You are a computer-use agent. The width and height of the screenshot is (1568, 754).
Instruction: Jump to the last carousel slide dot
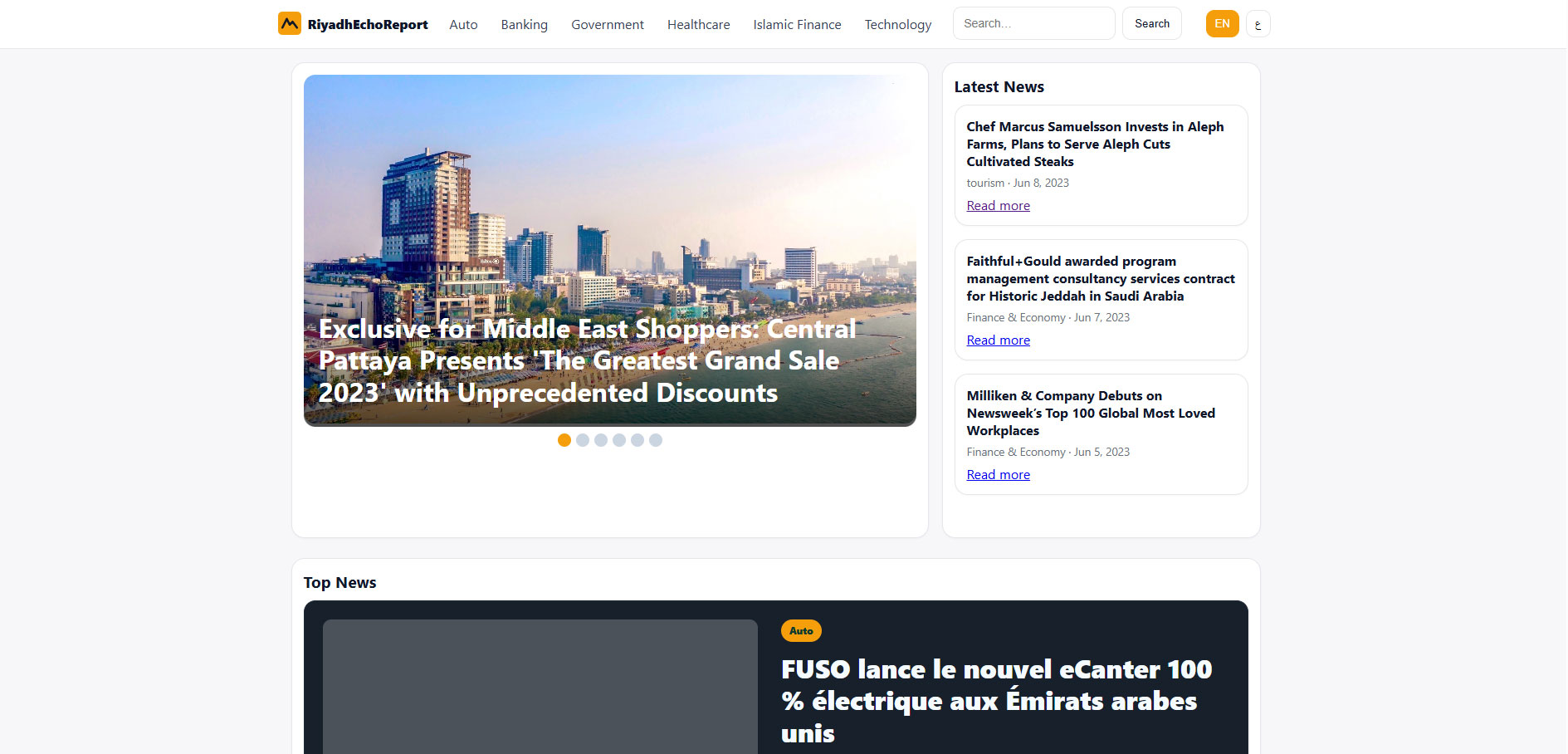[656, 440]
